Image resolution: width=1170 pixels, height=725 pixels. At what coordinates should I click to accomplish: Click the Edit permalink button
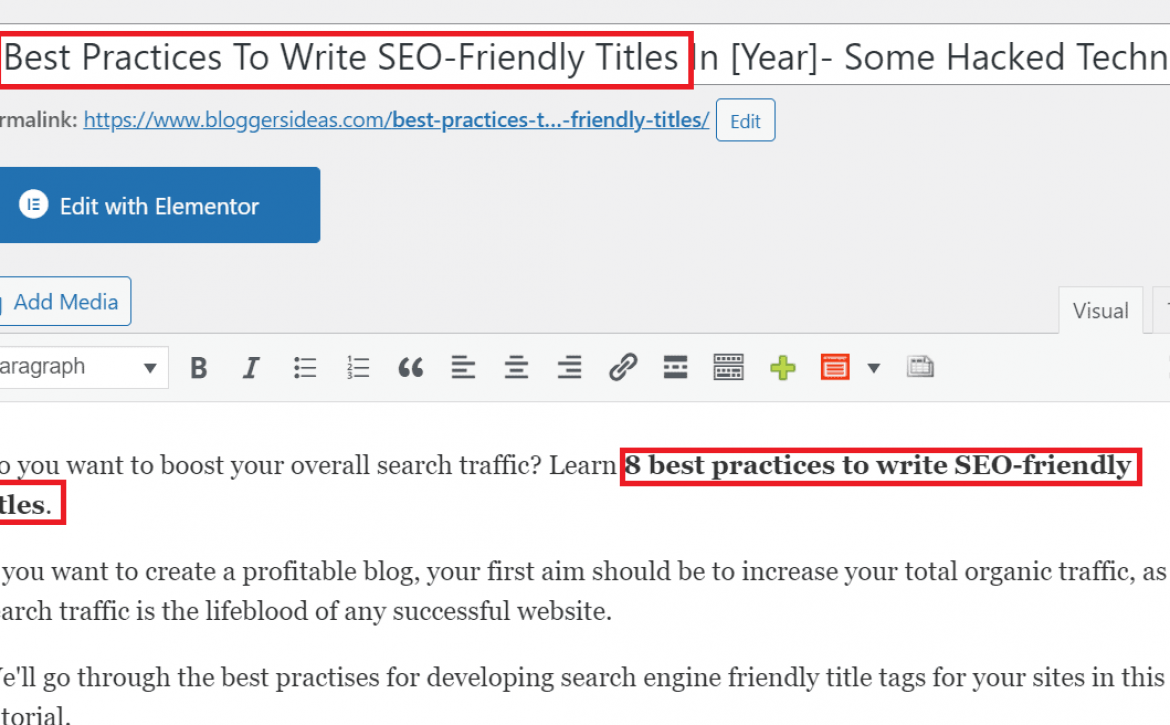[745, 120]
